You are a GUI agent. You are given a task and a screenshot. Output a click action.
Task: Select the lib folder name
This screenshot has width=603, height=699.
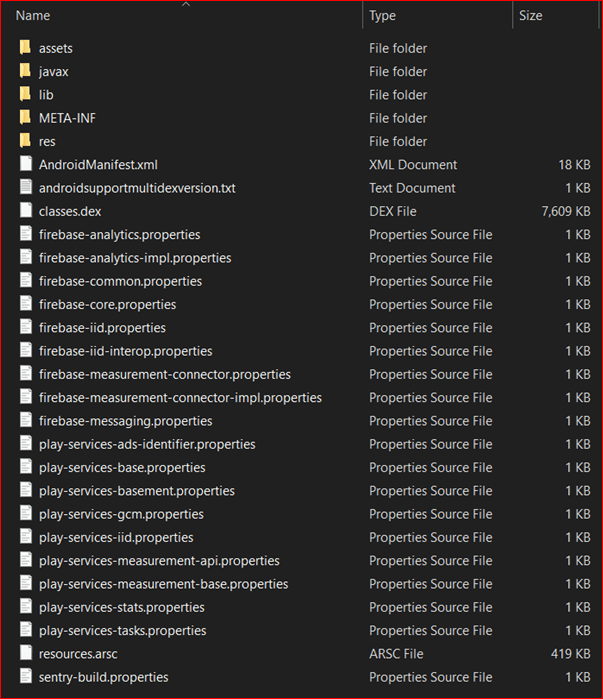click(46, 95)
